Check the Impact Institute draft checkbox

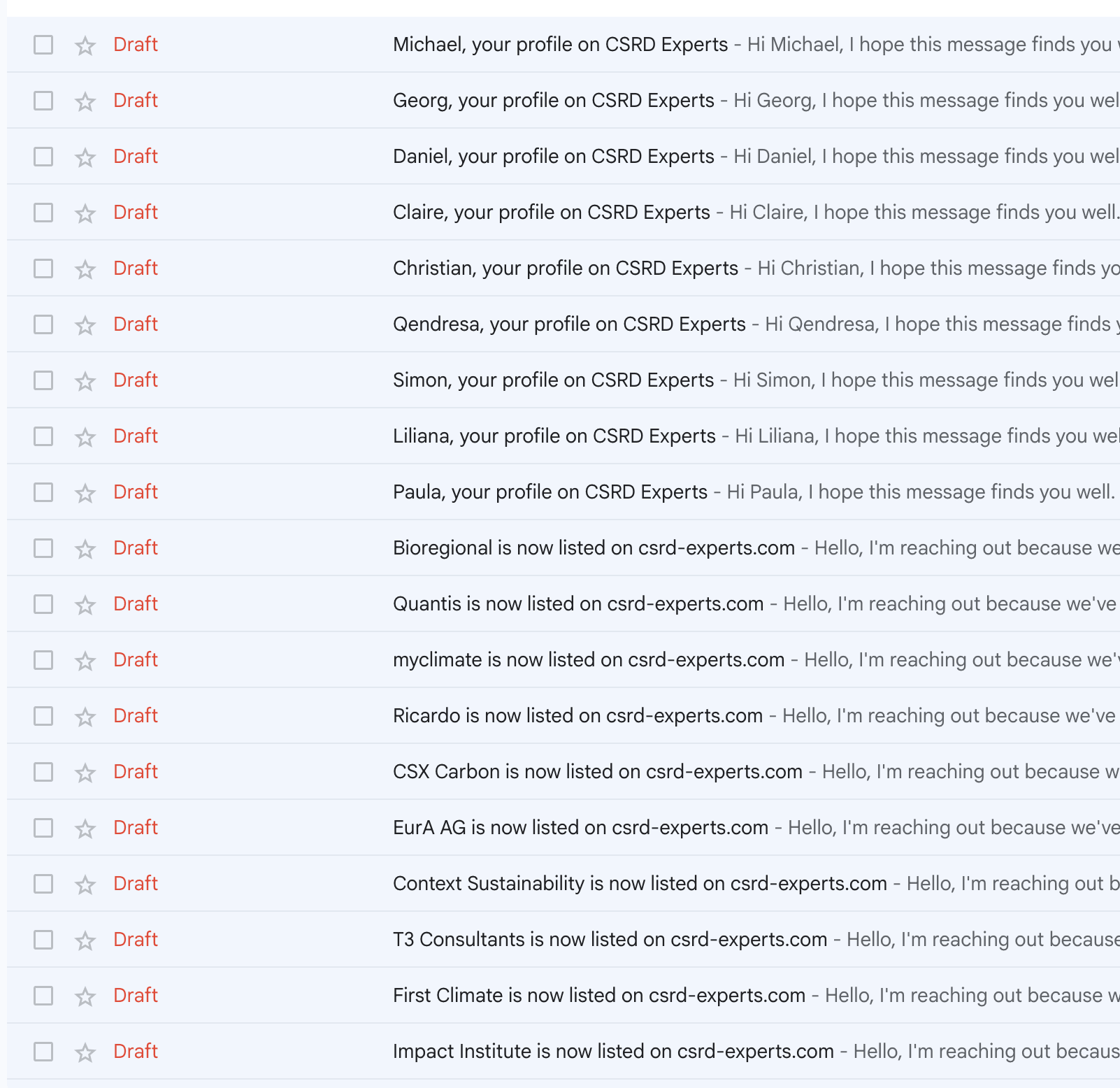point(43,1052)
